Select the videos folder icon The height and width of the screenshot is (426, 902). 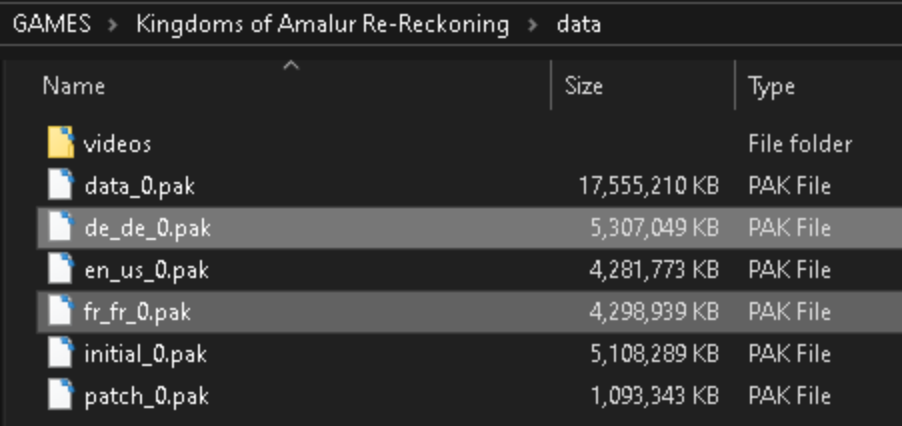click(x=61, y=143)
